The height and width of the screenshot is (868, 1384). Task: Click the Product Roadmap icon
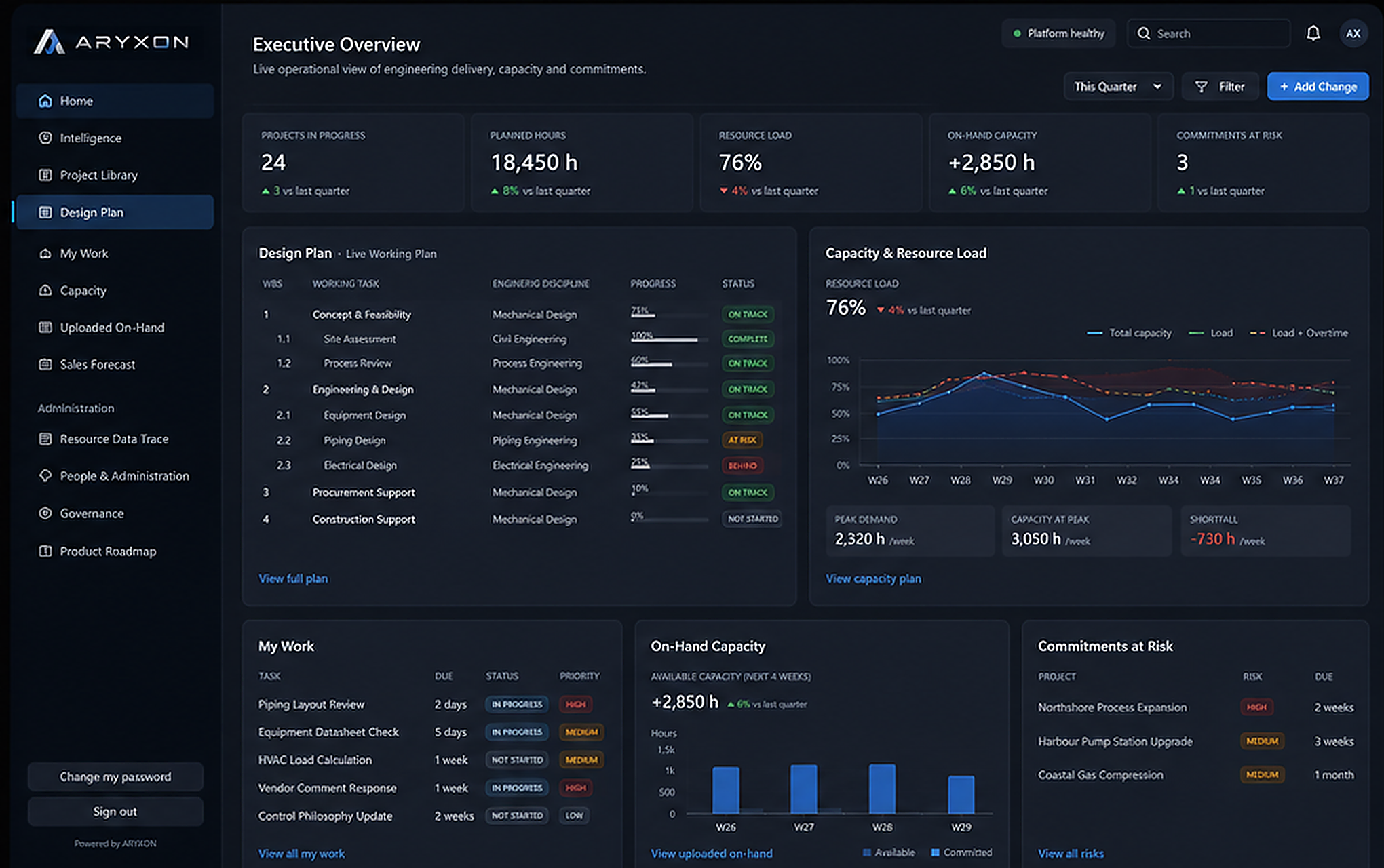(x=45, y=551)
